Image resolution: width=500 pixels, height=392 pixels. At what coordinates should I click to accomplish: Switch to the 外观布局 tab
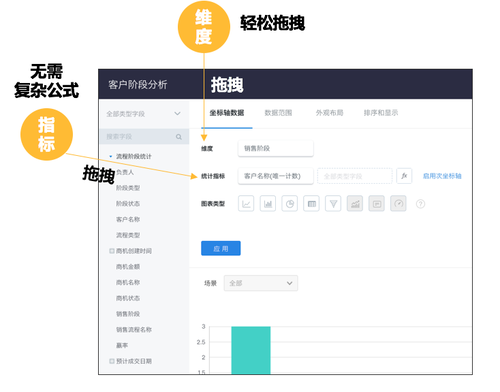pos(329,113)
